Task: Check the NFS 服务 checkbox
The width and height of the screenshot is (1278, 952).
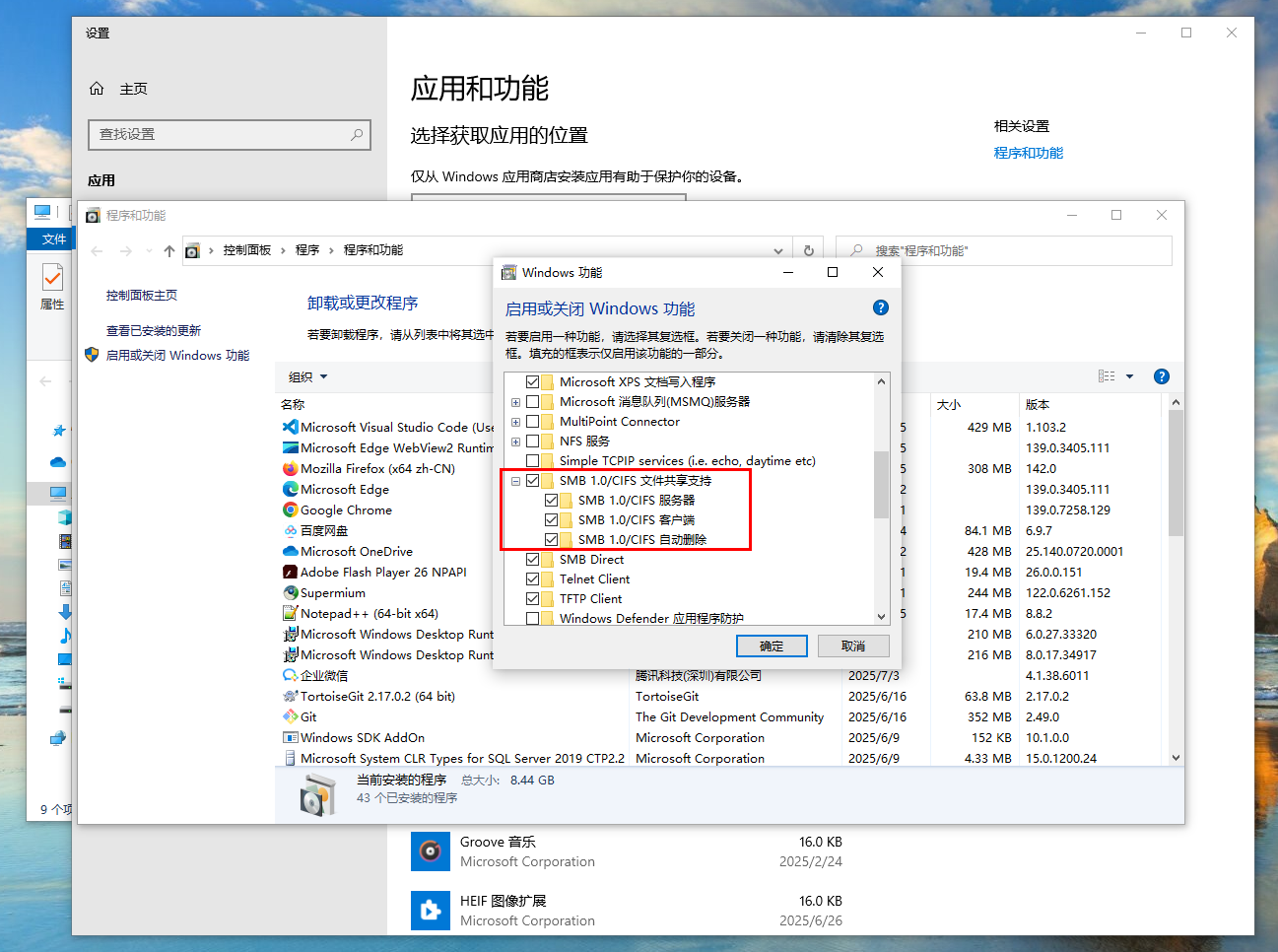Action: (533, 441)
